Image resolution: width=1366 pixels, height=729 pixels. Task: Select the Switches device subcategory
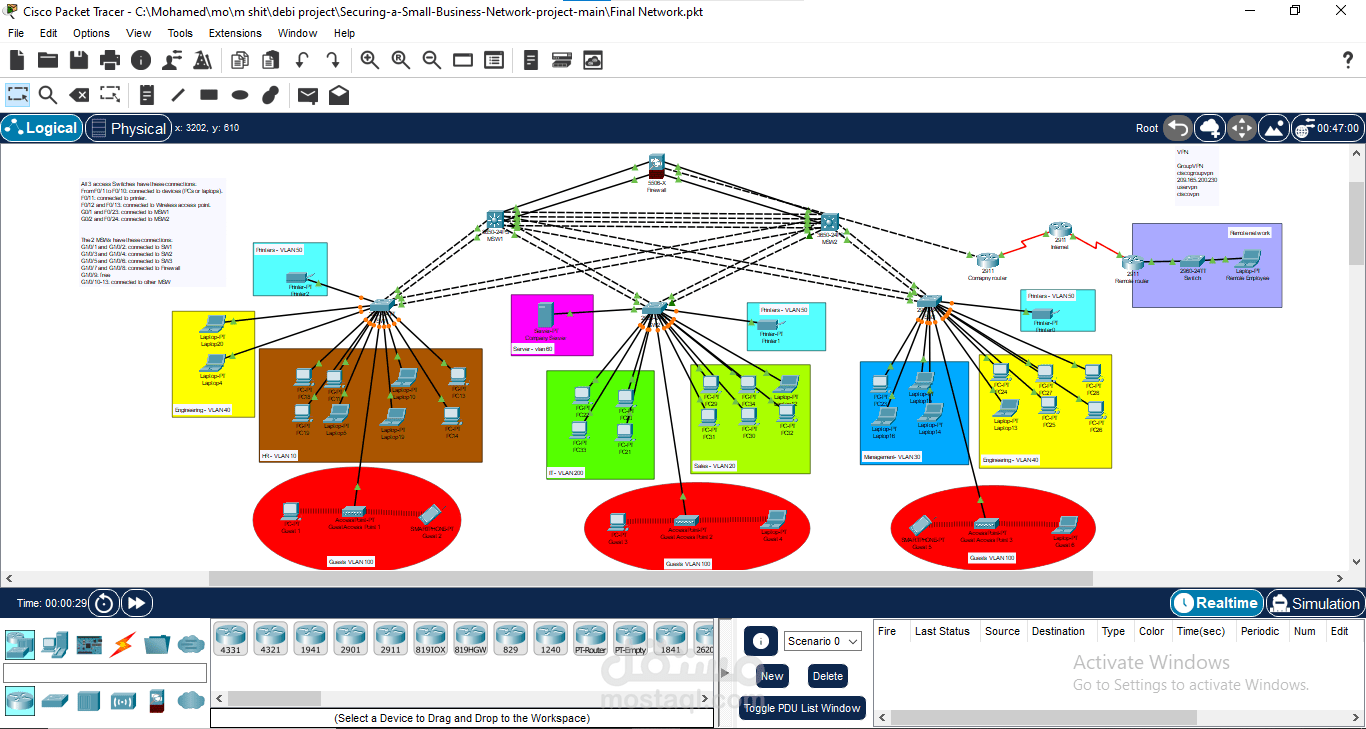[x=55, y=700]
